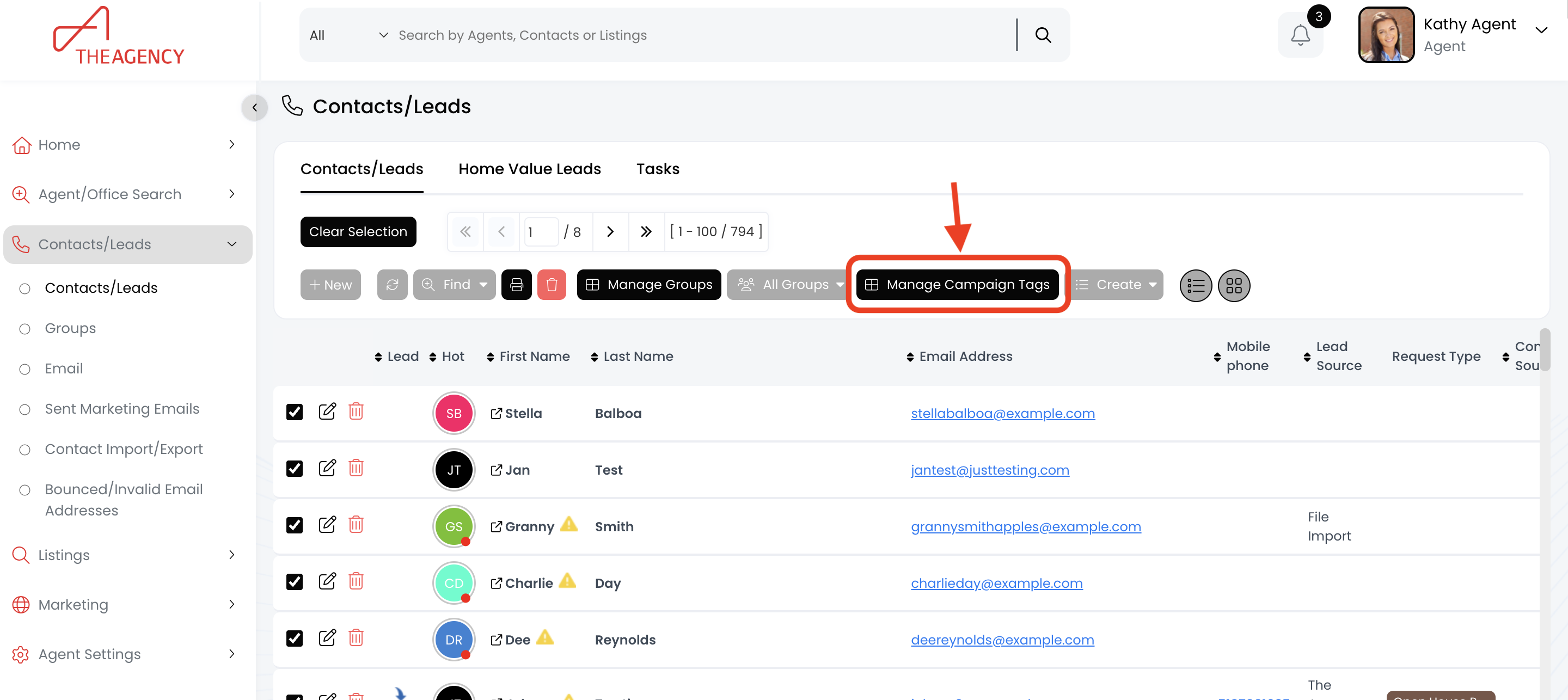This screenshot has height=700, width=1568.
Task: Click the refresh contacts icon button
Action: tap(392, 285)
